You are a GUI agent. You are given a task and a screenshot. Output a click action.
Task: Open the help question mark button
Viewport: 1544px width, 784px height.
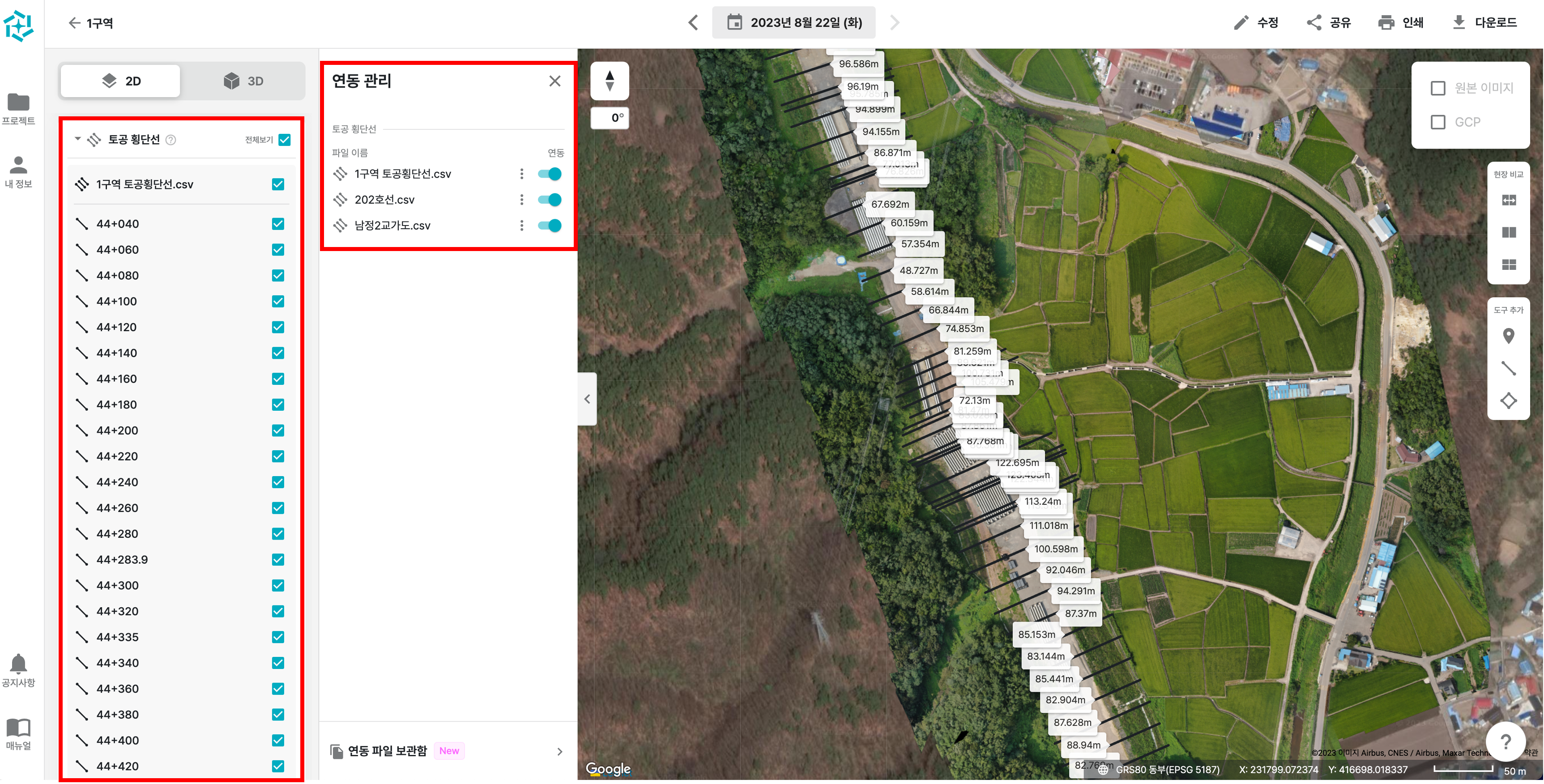point(1505,742)
